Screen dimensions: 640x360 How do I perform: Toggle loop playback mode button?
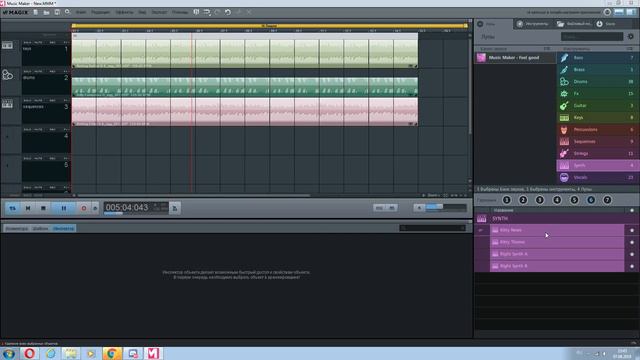[x=13, y=208]
